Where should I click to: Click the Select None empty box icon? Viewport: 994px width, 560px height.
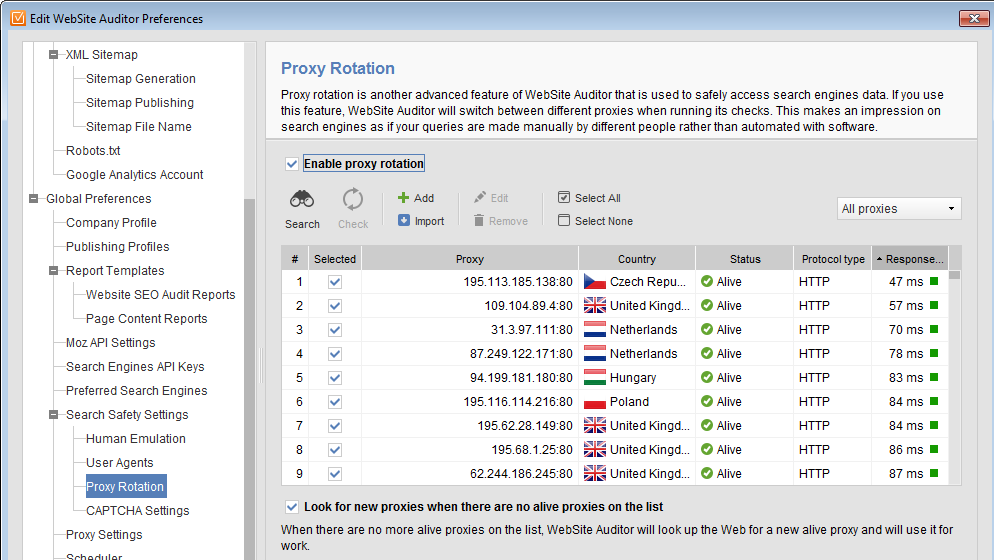(x=564, y=220)
